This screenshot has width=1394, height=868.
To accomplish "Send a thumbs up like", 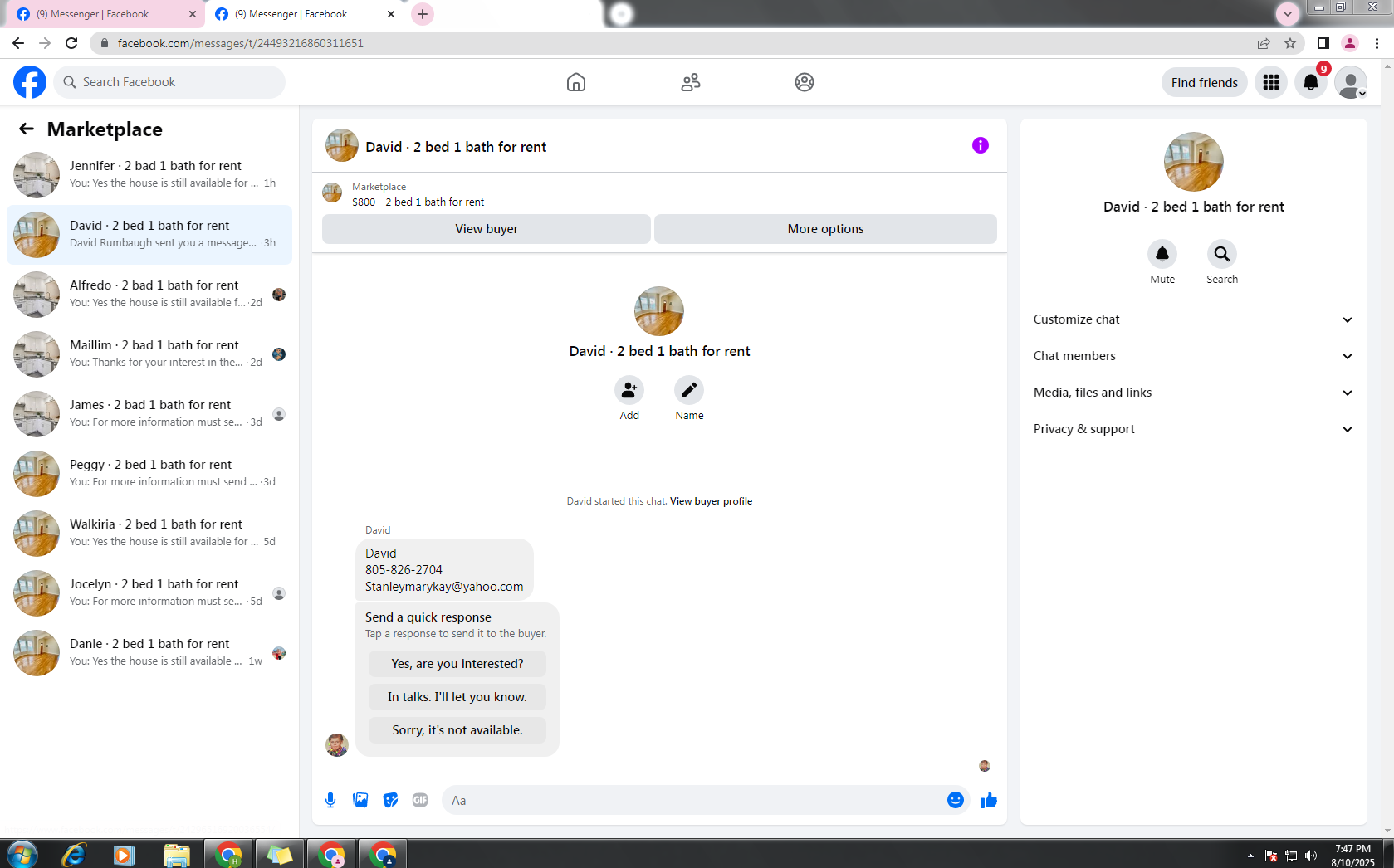I will tap(988, 800).
